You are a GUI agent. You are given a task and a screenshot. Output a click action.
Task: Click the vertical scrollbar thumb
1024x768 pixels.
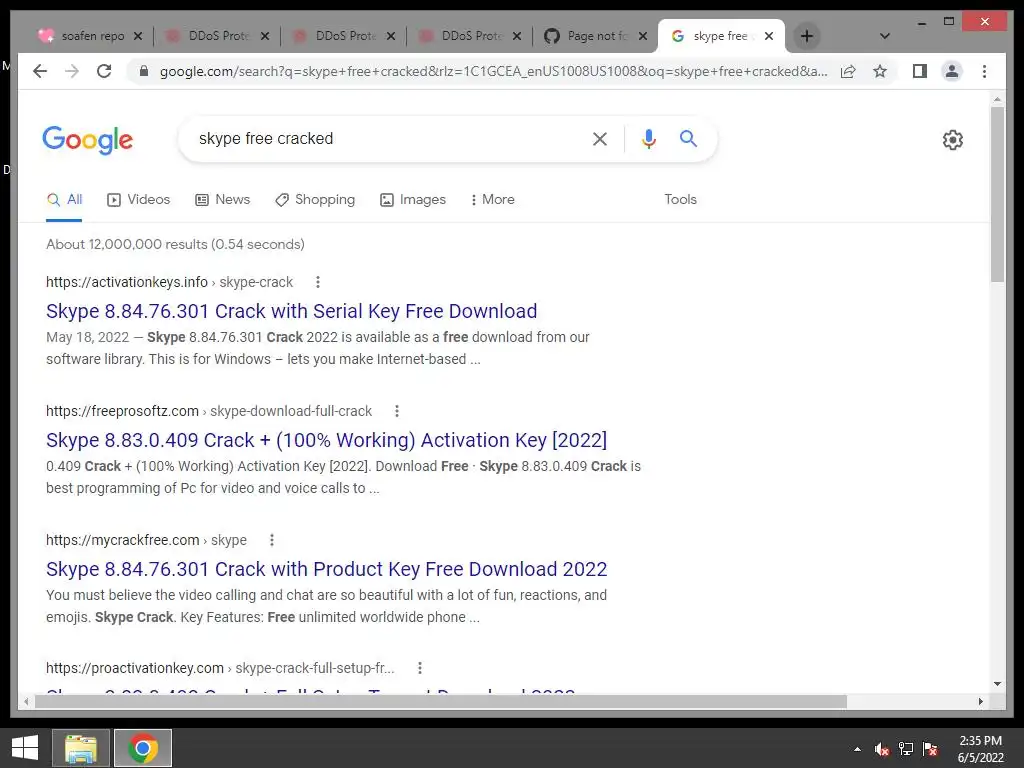click(997, 194)
